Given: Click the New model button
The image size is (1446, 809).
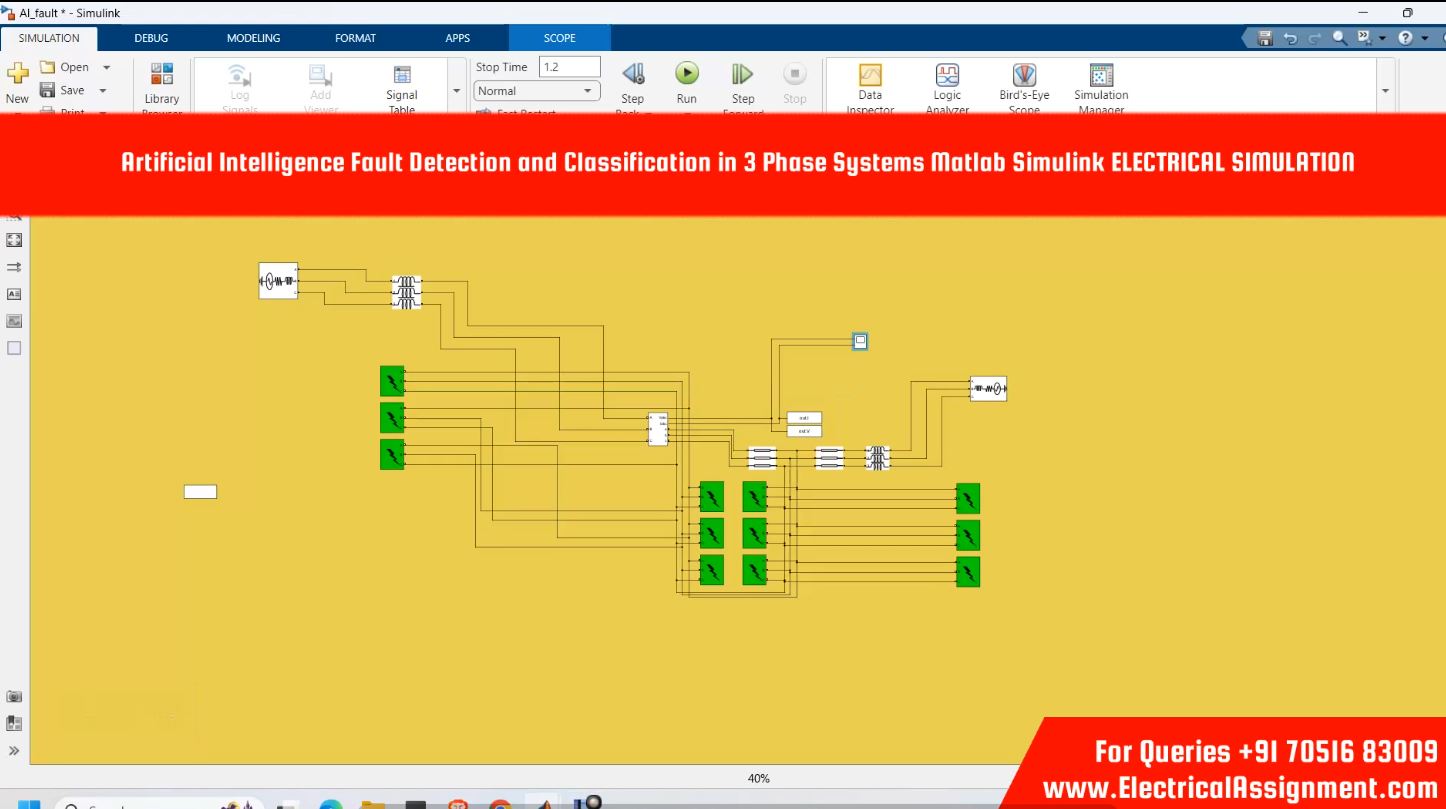Looking at the screenshot, I should point(17,80).
